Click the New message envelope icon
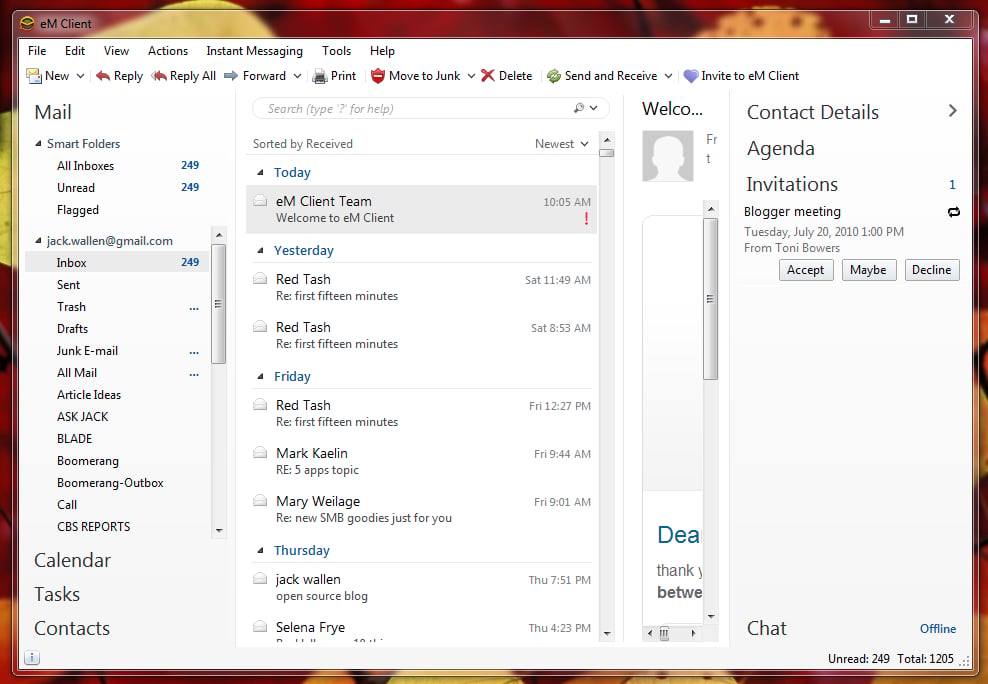 pyautogui.click(x=33, y=76)
